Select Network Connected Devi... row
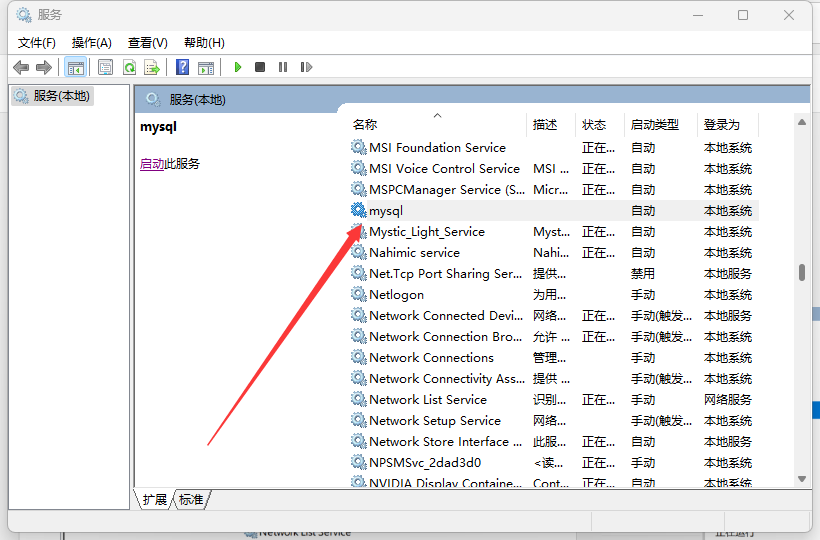The width and height of the screenshot is (820, 540). [x=553, y=316]
